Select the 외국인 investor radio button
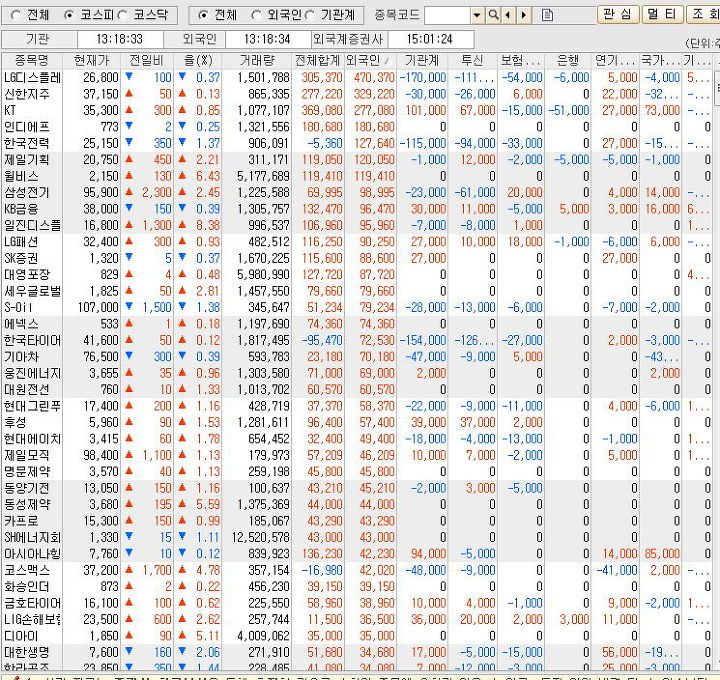 (256, 15)
